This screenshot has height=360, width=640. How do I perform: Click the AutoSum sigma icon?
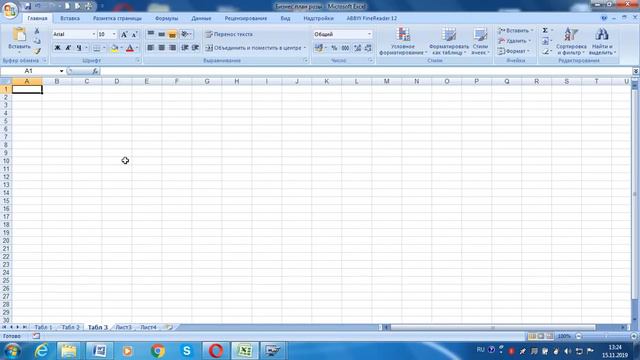tap(545, 31)
